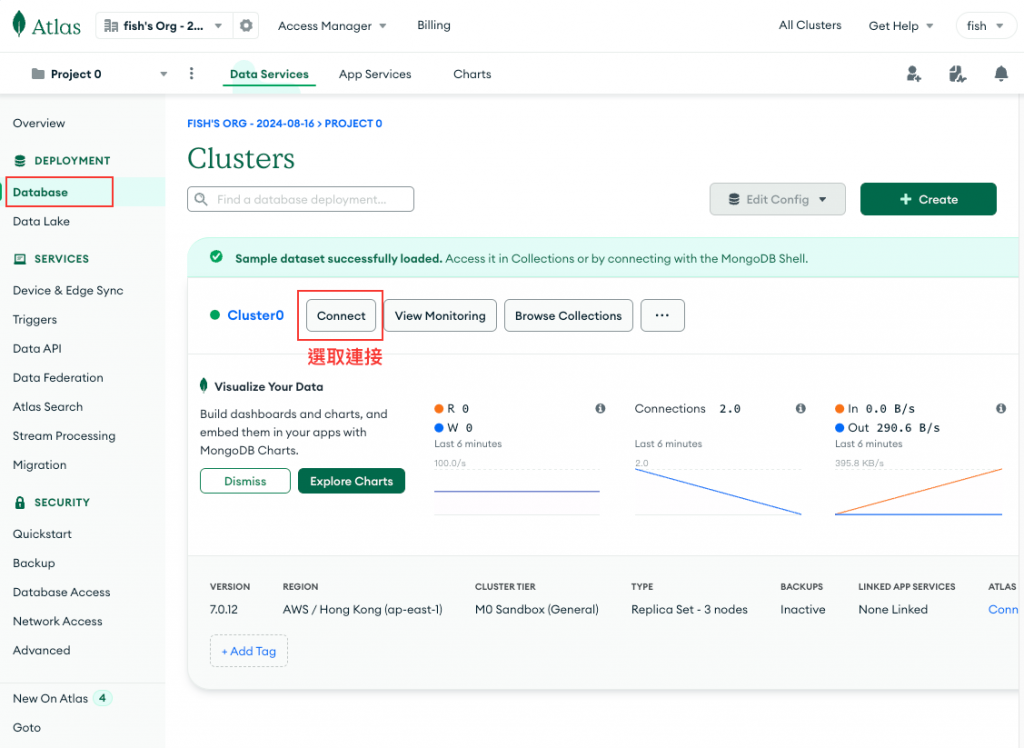Viewport: 1024px width, 748px height.
Task: Switch to App Services tab
Action: [375, 74]
